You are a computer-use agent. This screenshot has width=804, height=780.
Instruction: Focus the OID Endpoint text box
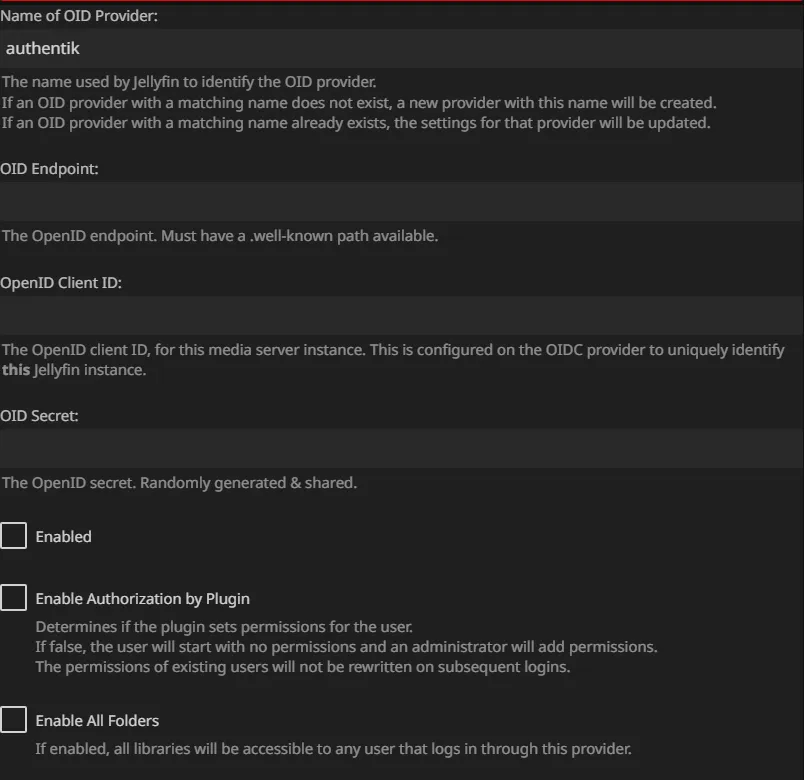400,202
